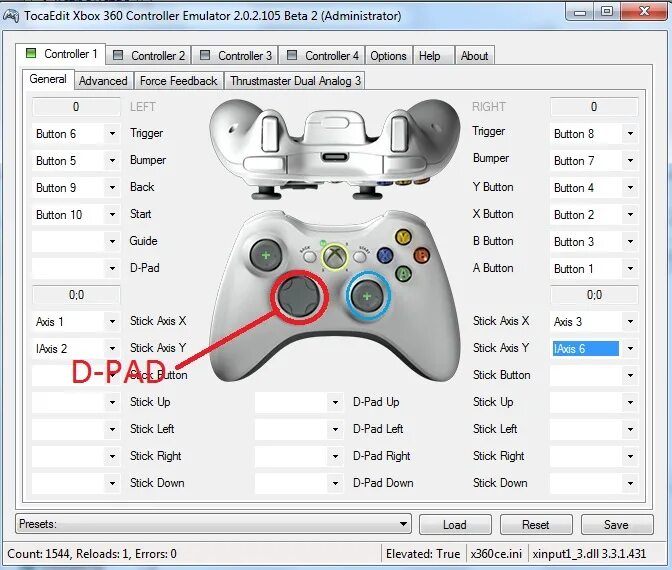The height and width of the screenshot is (570, 672).
Task: Expand the left Bumper dropdown showing Button 5
Action: tap(112, 161)
